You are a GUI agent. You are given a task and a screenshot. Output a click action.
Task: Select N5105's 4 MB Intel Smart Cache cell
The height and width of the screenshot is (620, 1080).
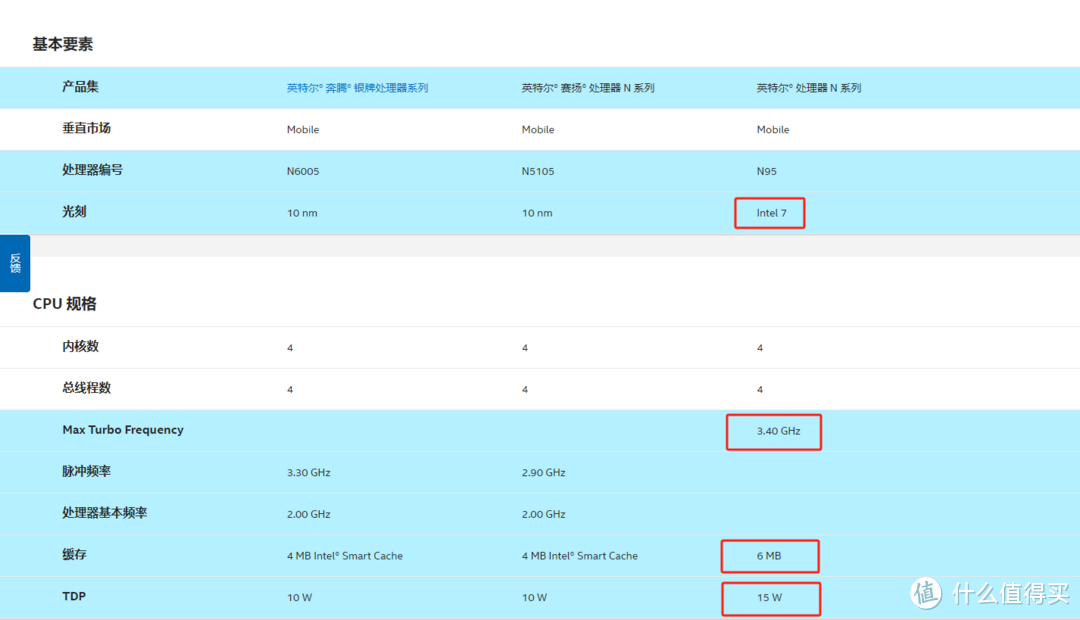click(580, 556)
